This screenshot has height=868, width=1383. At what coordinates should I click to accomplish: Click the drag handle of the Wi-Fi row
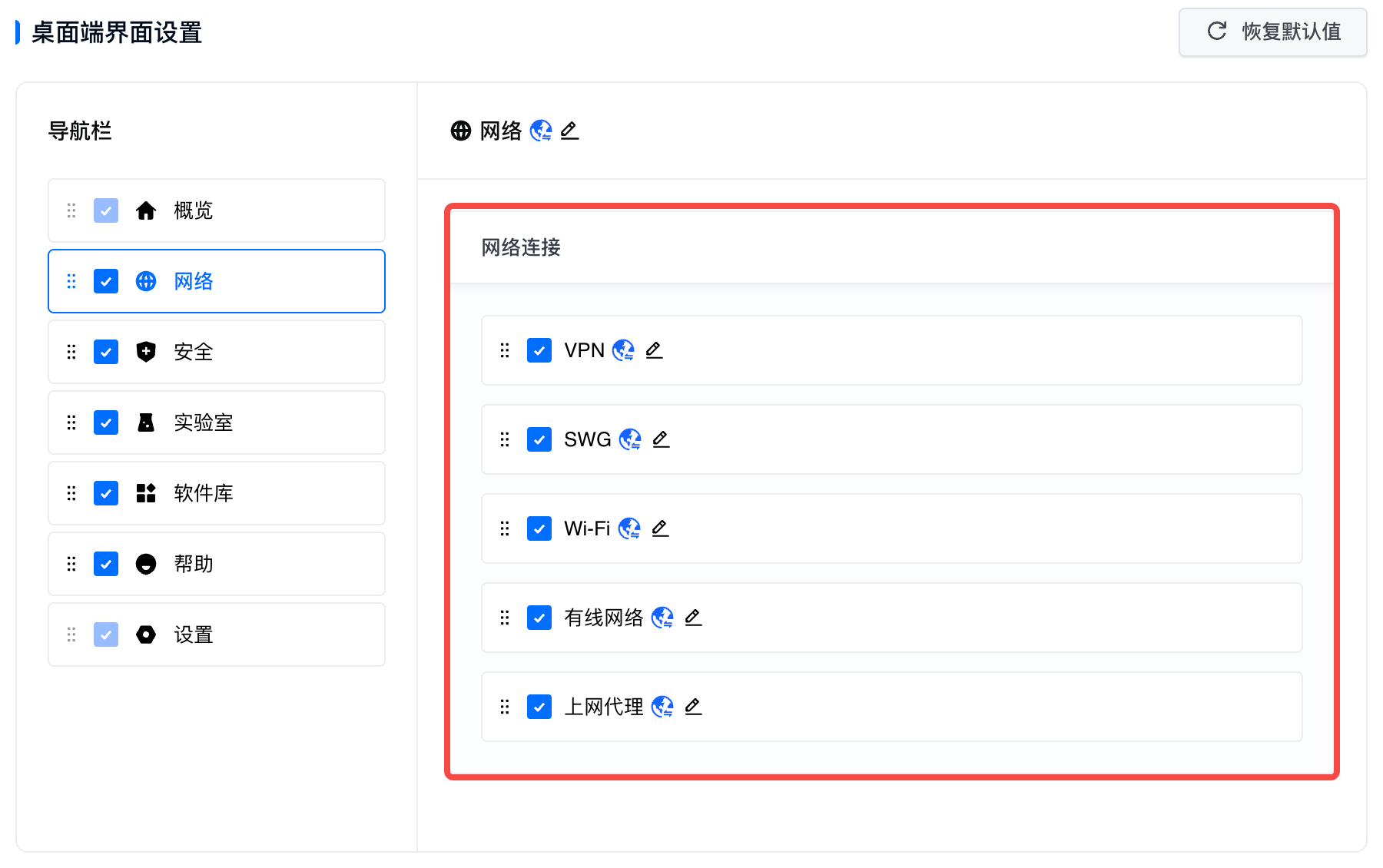pos(505,528)
